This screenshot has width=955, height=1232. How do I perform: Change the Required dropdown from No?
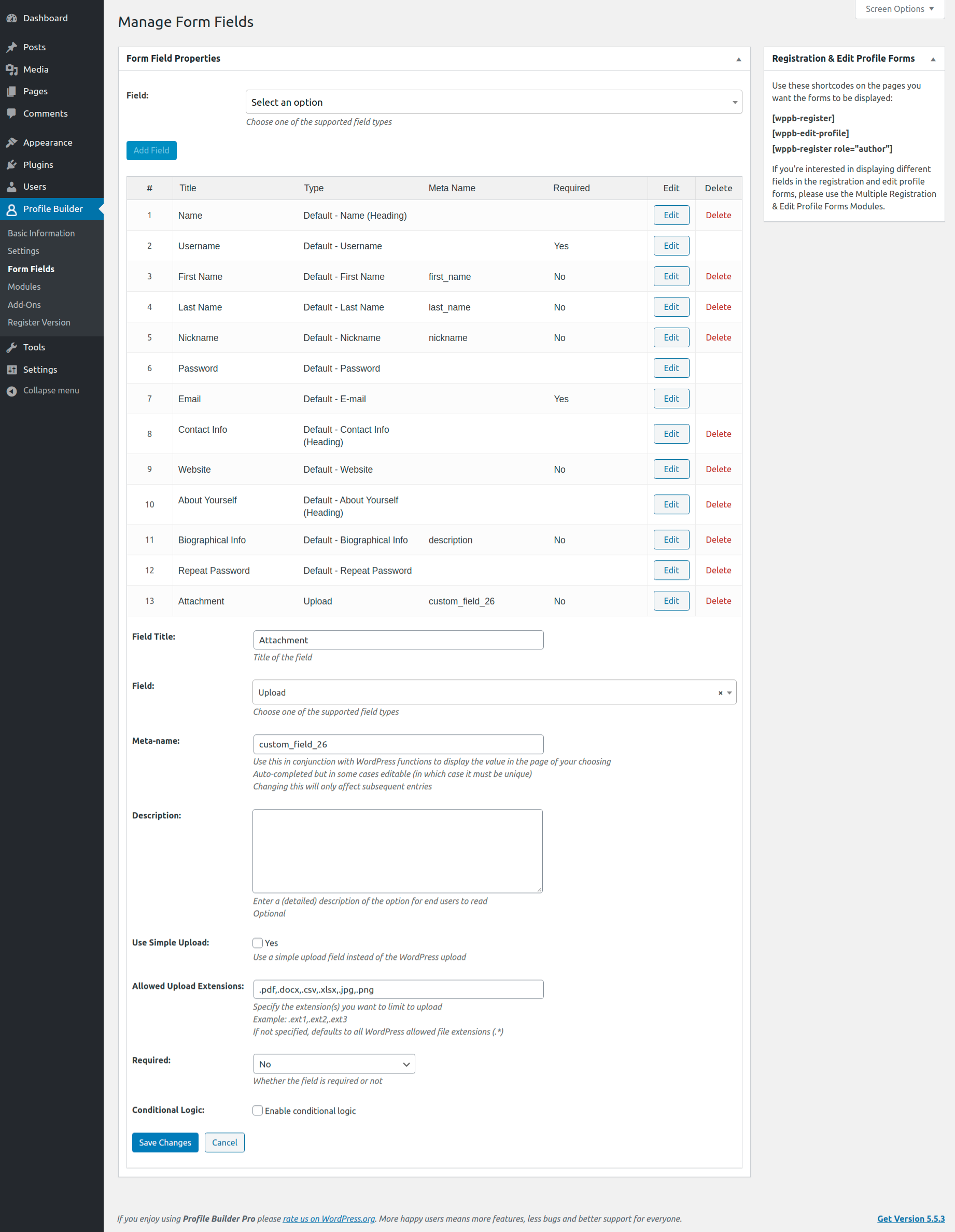click(x=334, y=1064)
